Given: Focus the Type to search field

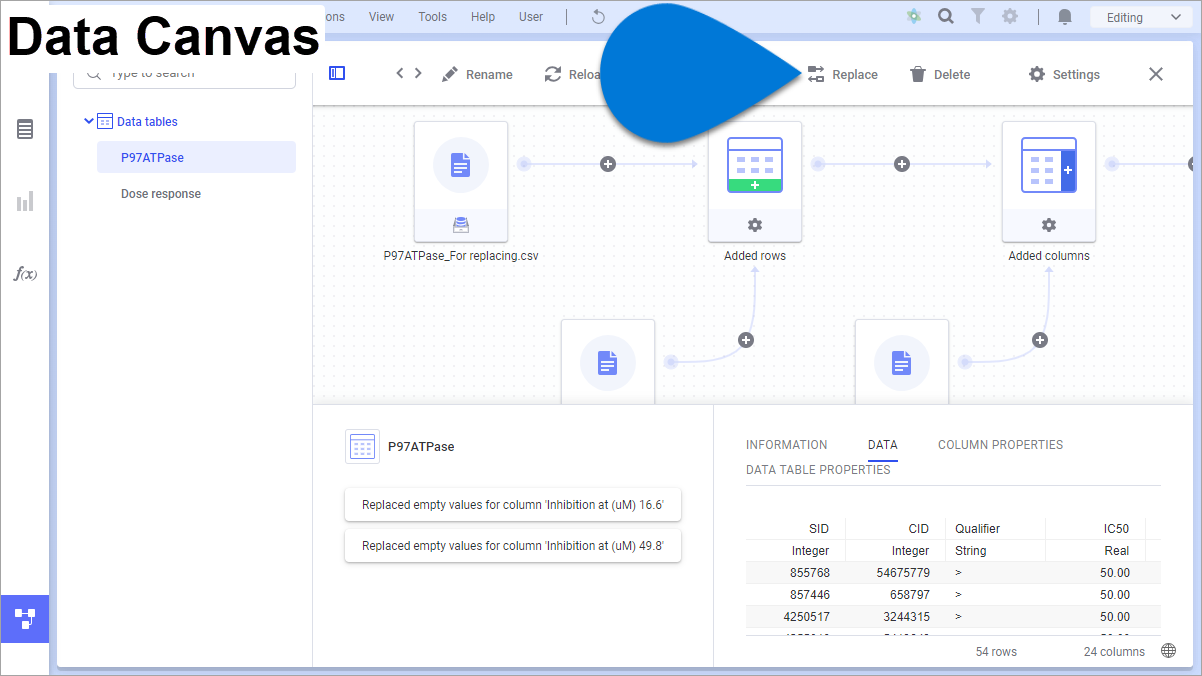Looking at the screenshot, I should click(185, 75).
